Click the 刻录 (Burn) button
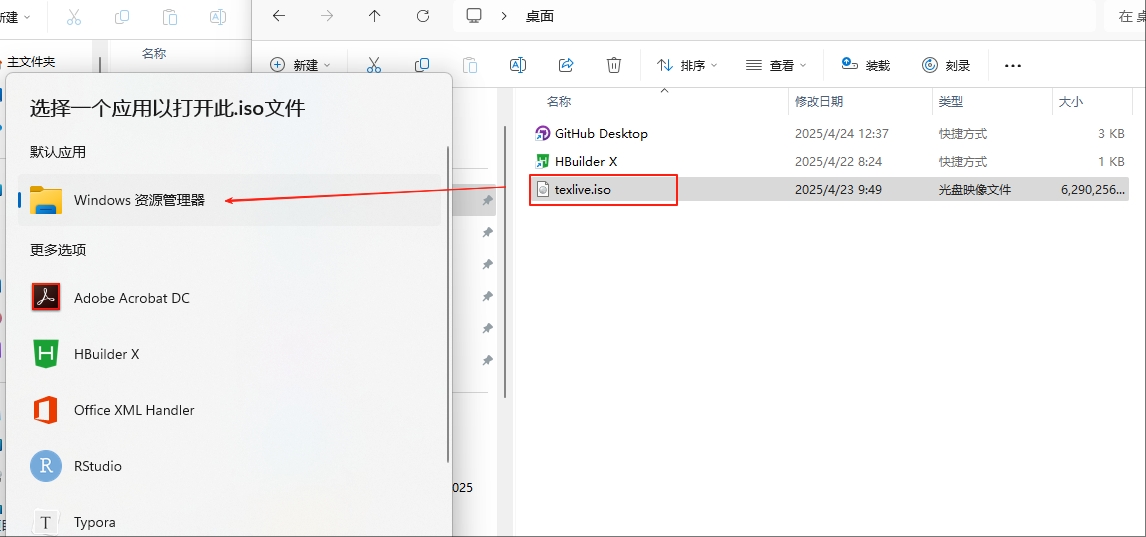 [x=946, y=65]
